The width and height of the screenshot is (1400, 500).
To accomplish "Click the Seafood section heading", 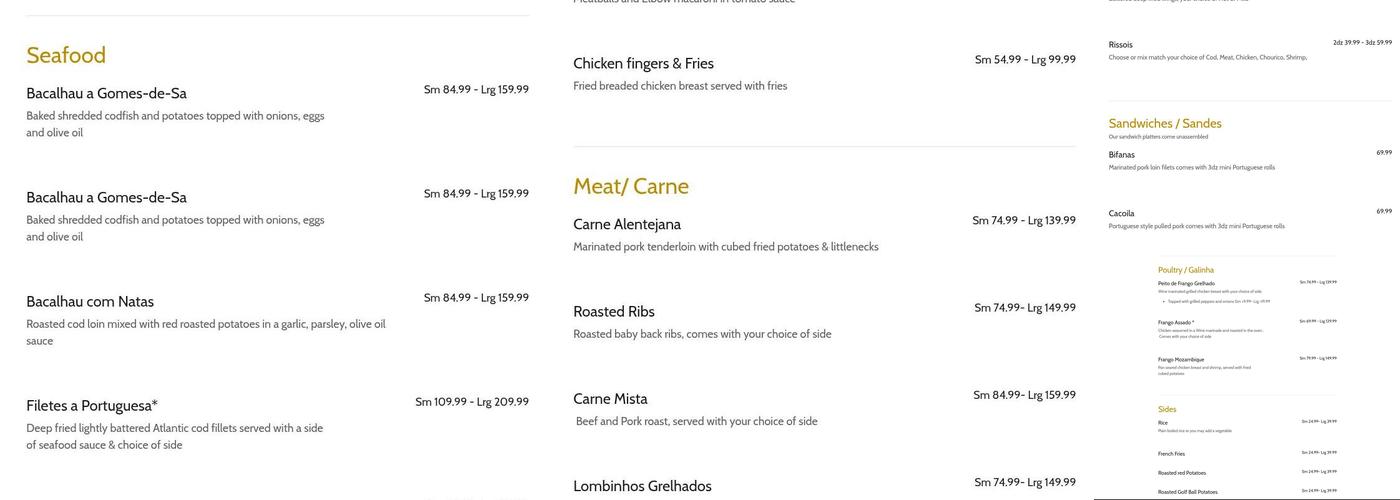I will [x=66, y=56].
